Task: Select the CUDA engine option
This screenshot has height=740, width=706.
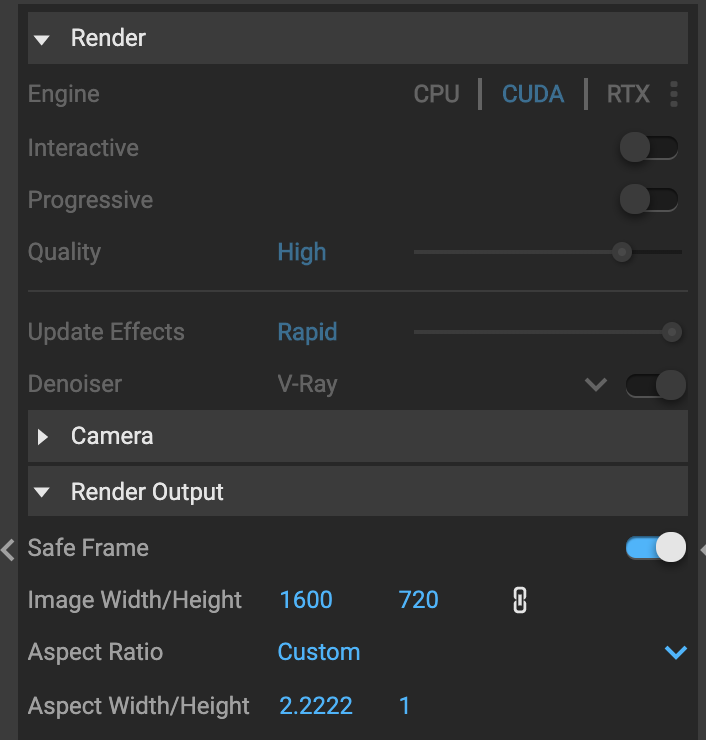Action: click(x=533, y=94)
